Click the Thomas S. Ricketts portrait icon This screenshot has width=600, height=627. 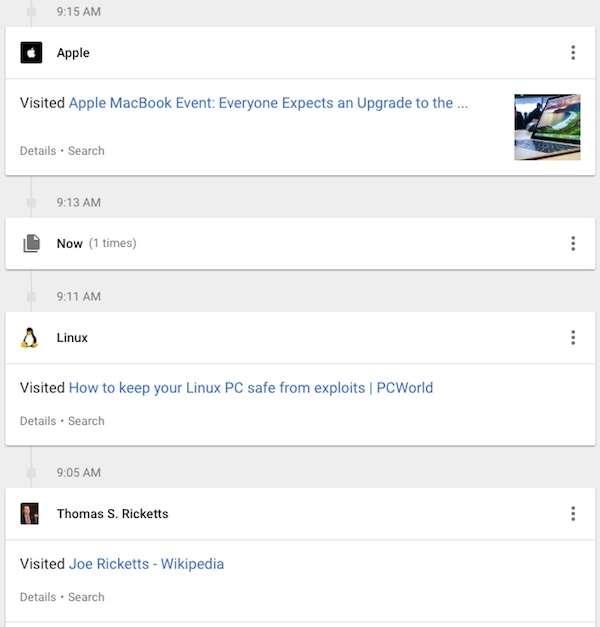pyautogui.click(x=30, y=513)
